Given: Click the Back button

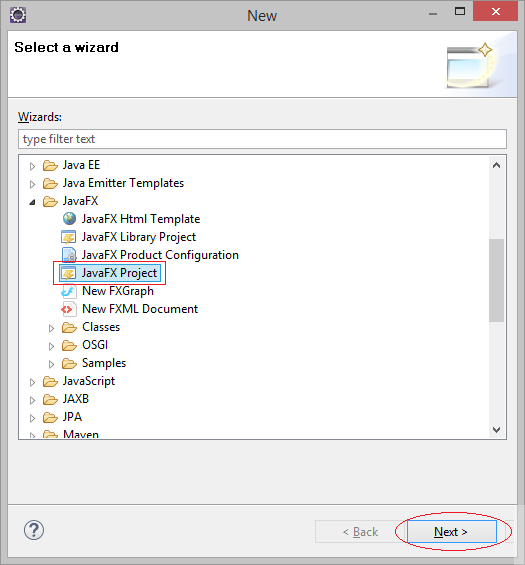Looking at the screenshot, I should [x=361, y=531].
